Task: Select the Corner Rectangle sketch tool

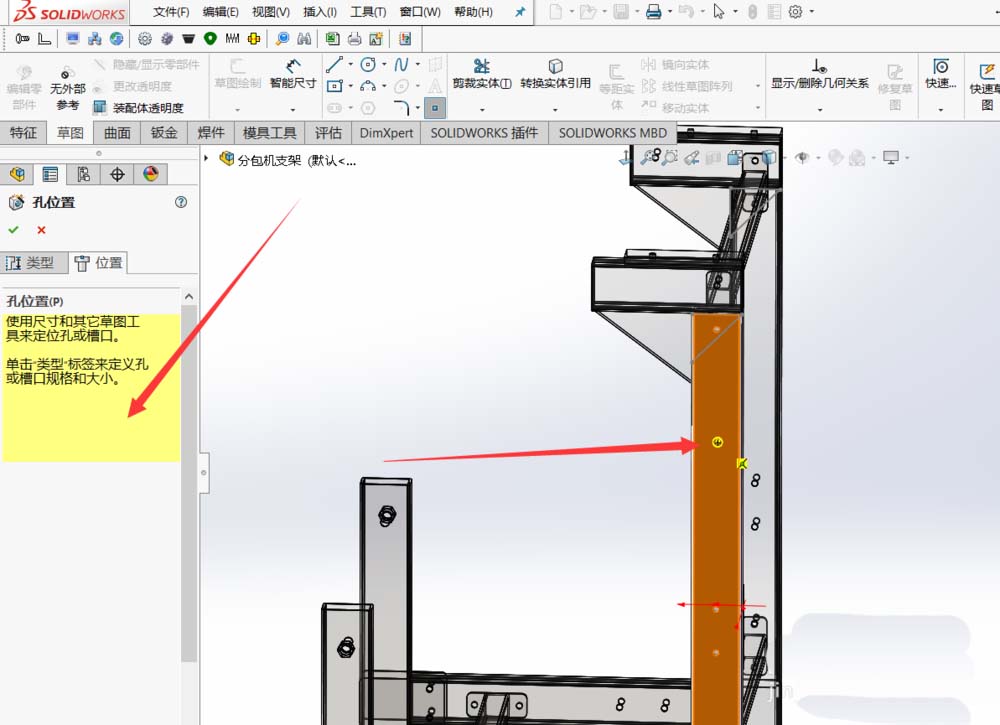Action: tap(334, 86)
